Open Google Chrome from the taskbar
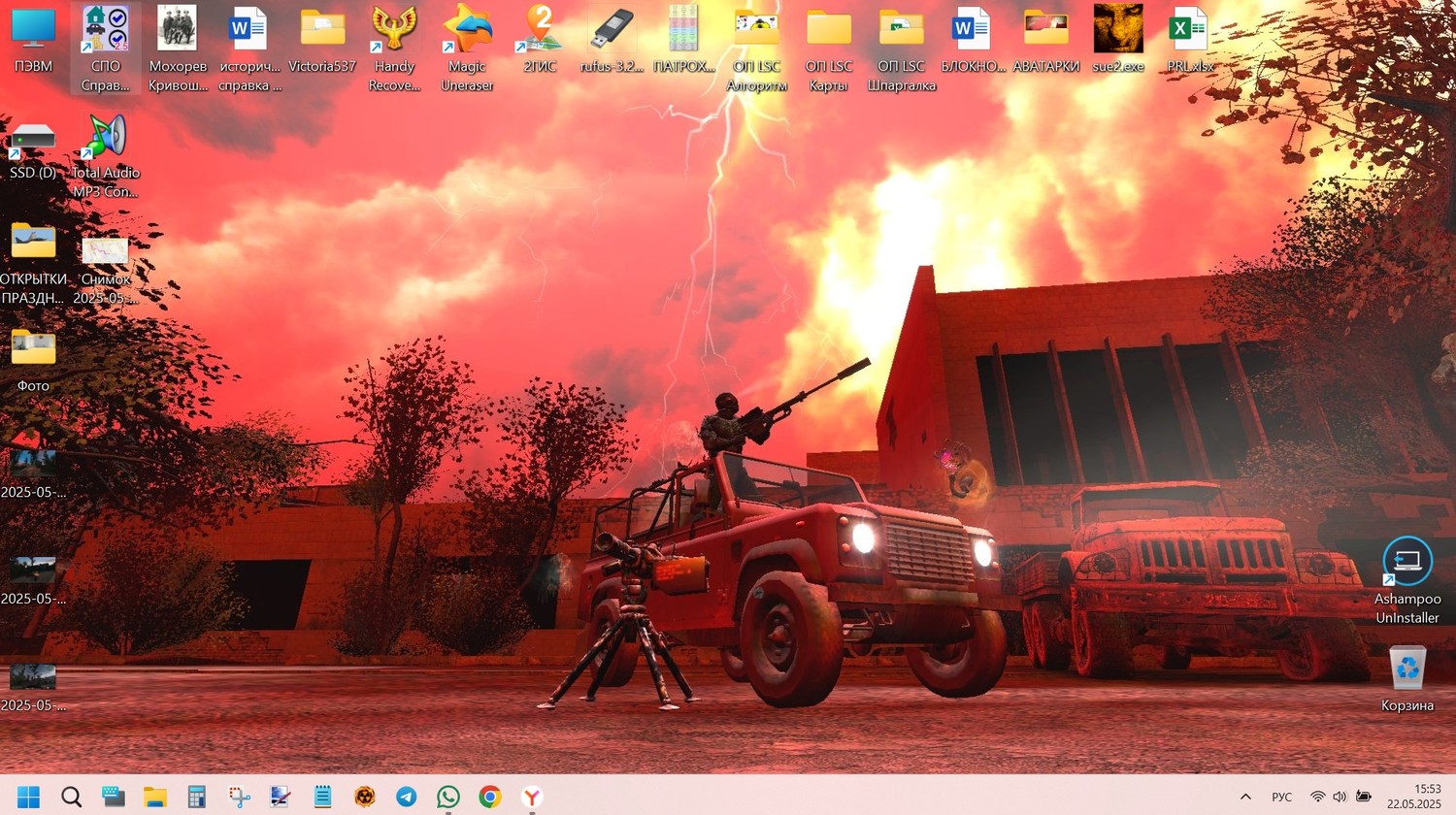The height and width of the screenshot is (815, 1456). 490,797
